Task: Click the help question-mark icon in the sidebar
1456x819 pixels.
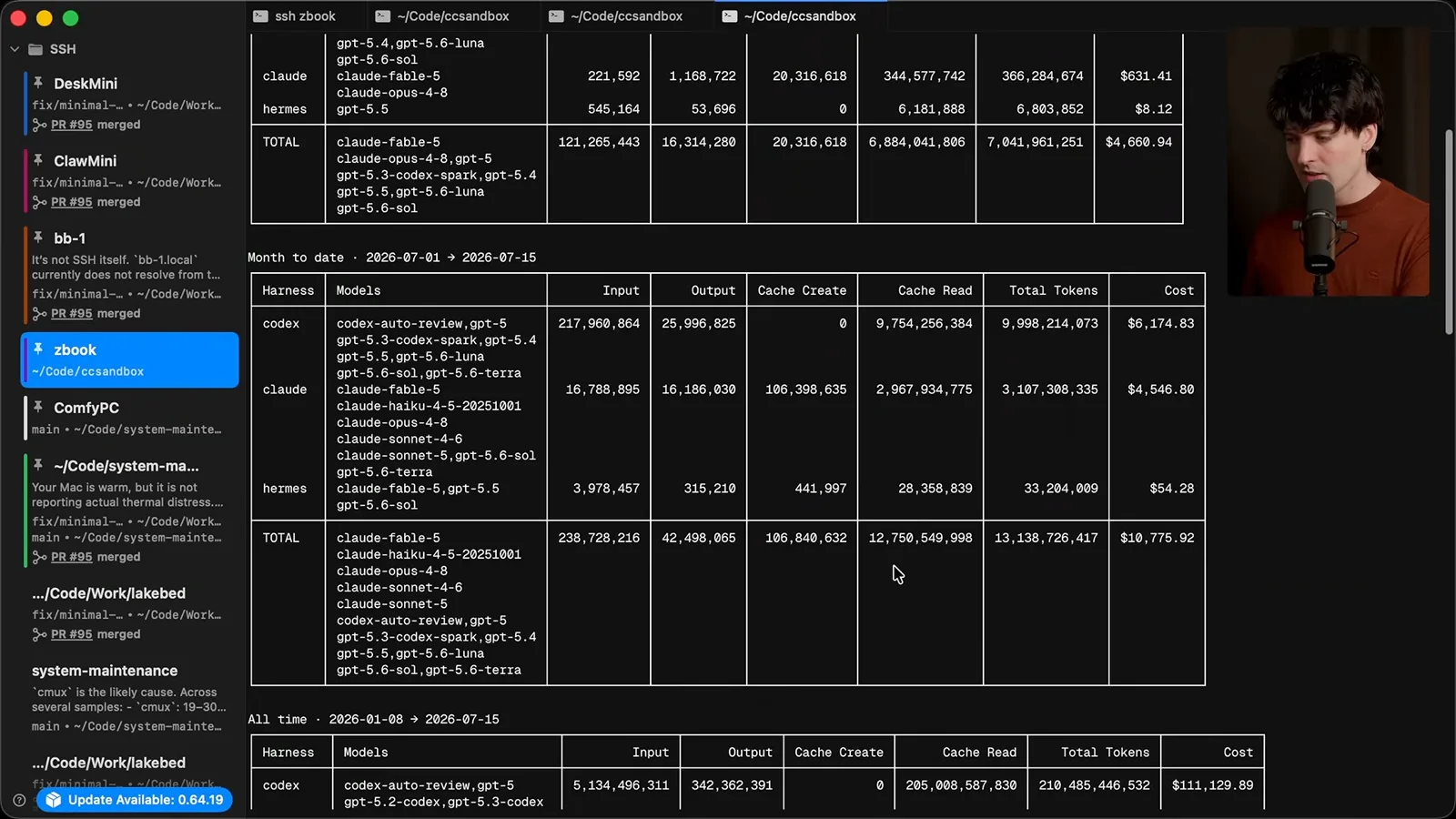Action: pos(19,800)
